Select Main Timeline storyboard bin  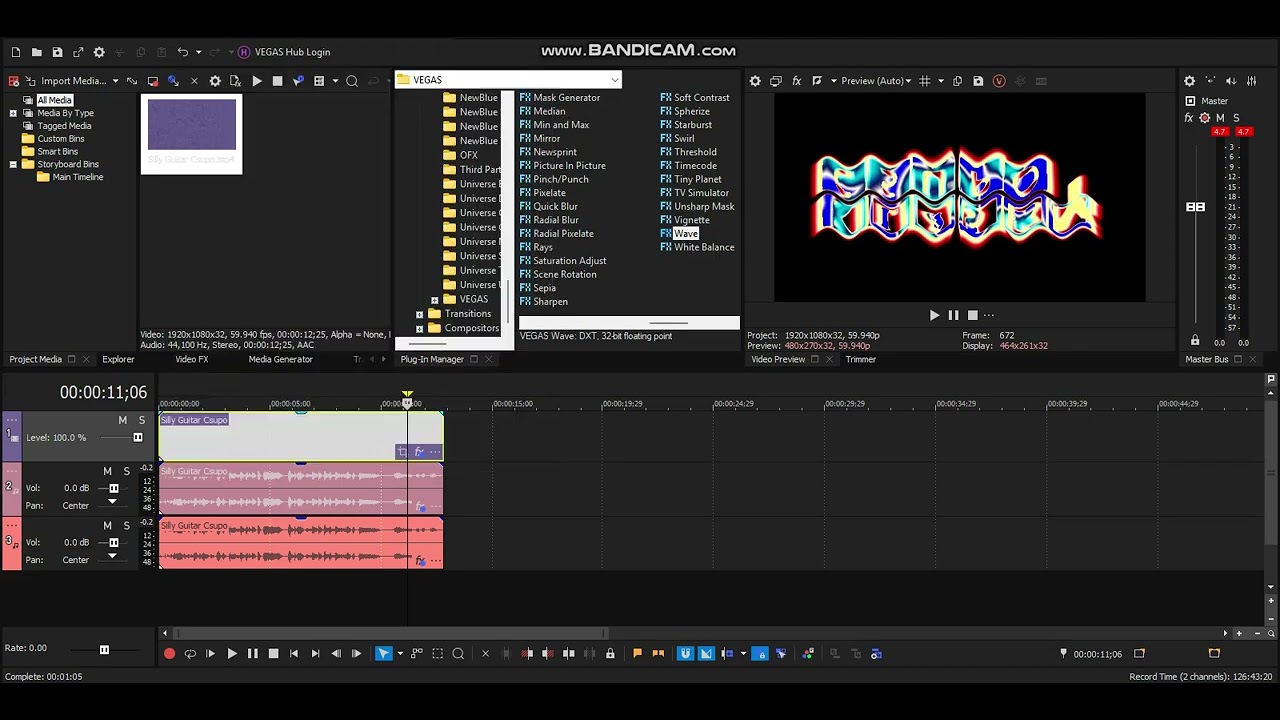pos(78,177)
